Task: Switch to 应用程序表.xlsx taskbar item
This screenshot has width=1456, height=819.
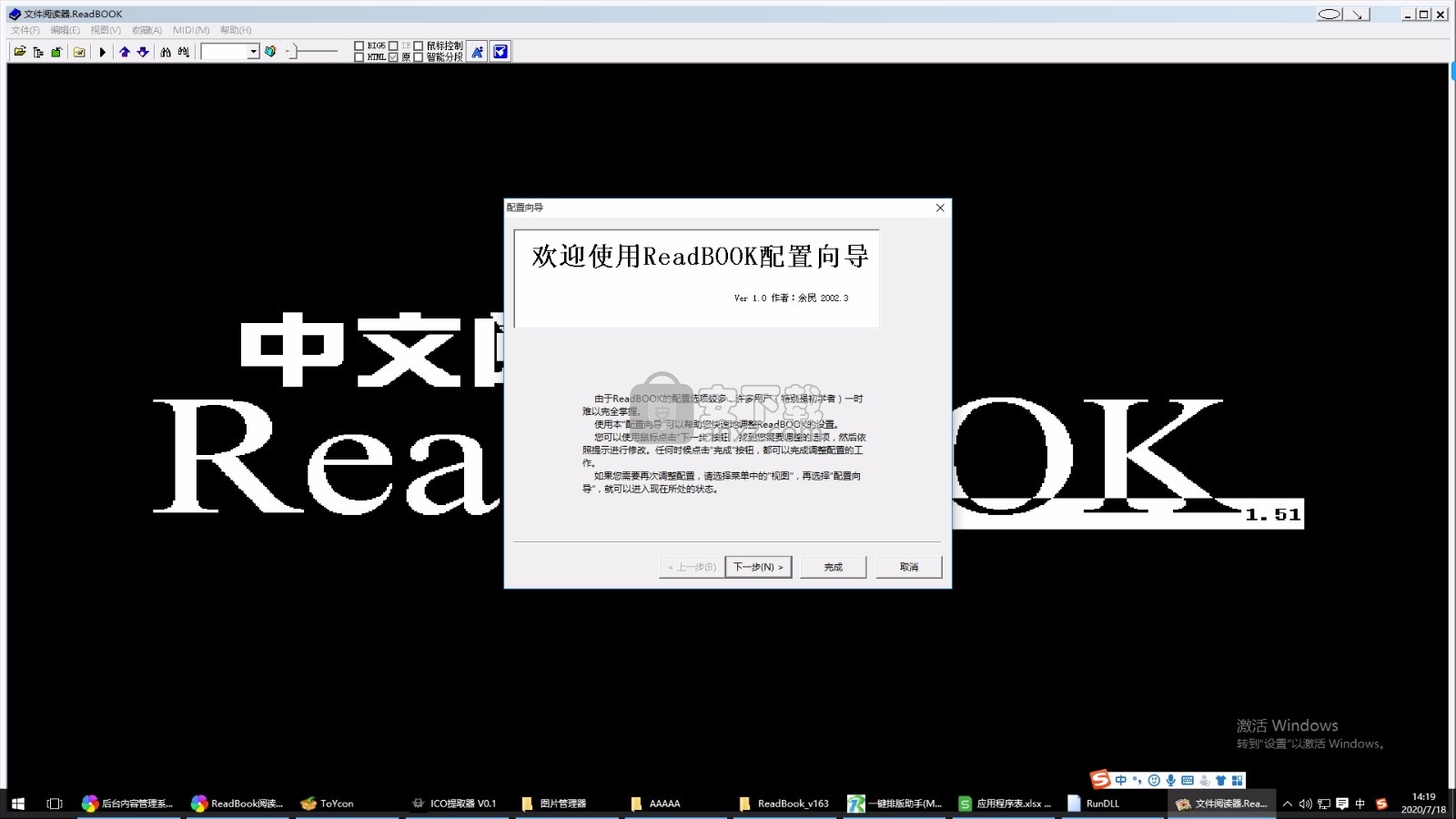Action: 1004,804
